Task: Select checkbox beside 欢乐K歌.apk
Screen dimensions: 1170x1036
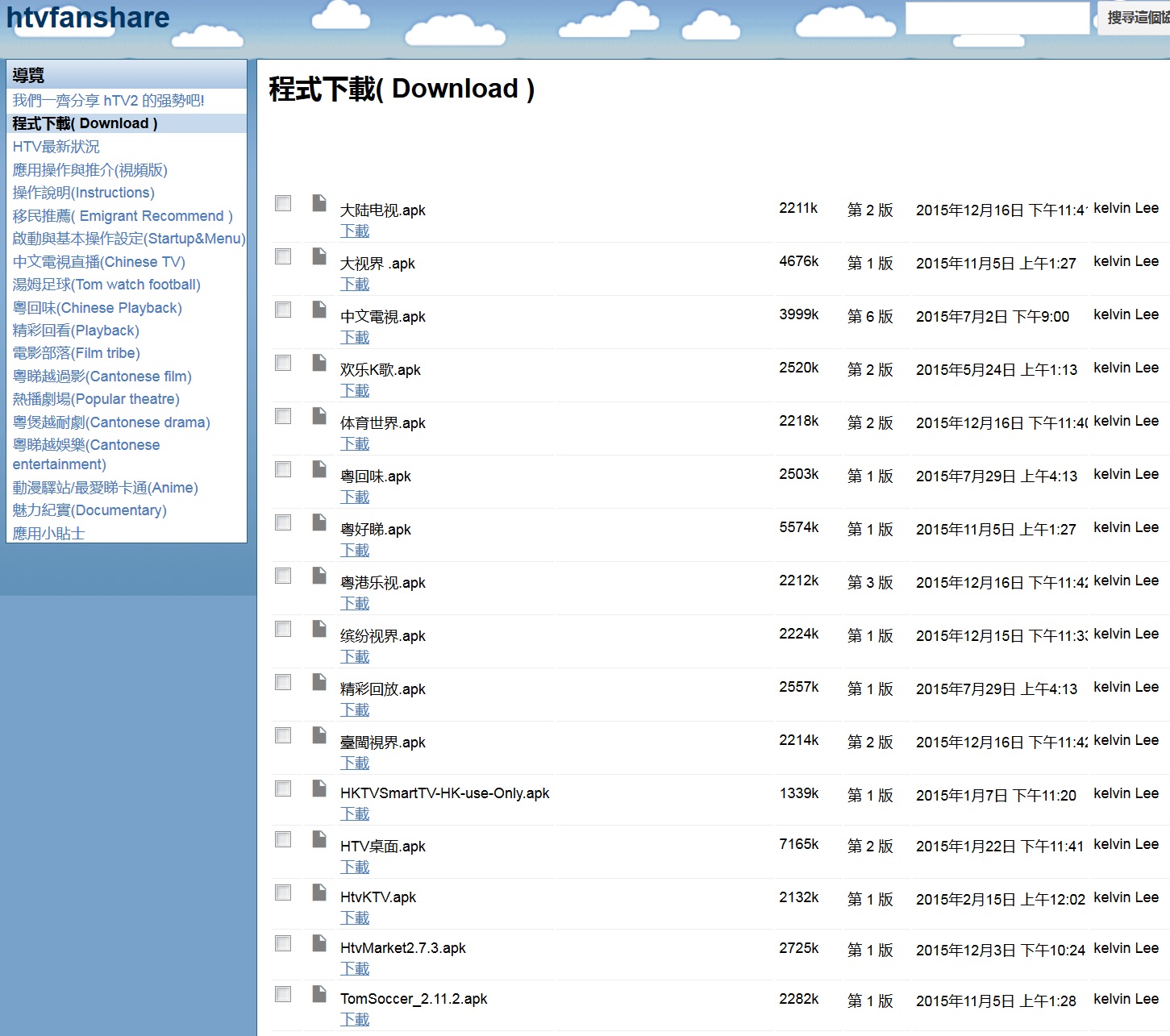Action: tap(283, 363)
